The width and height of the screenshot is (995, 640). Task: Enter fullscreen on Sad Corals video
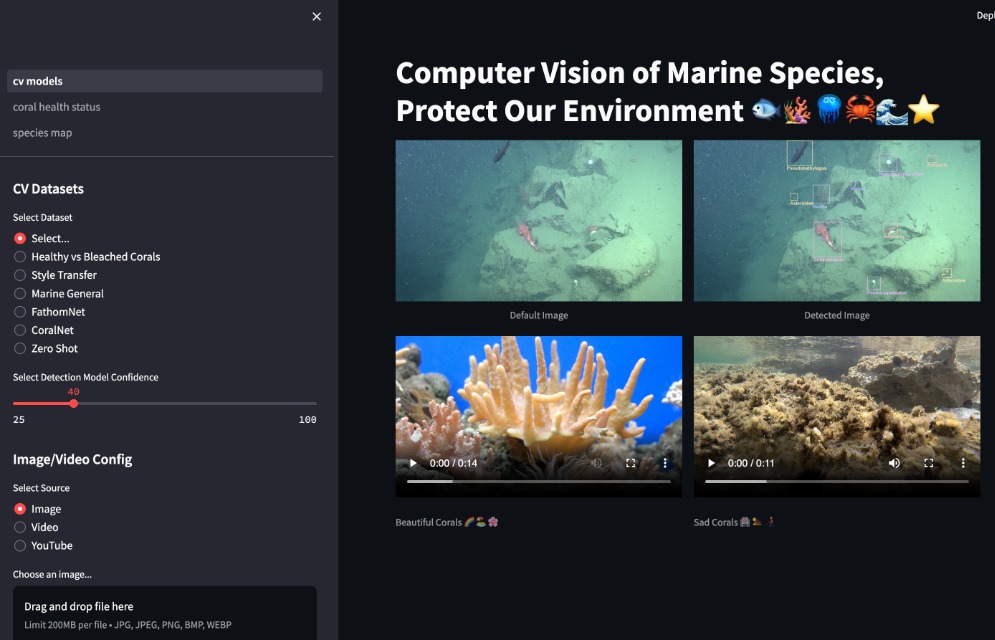click(x=929, y=463)
